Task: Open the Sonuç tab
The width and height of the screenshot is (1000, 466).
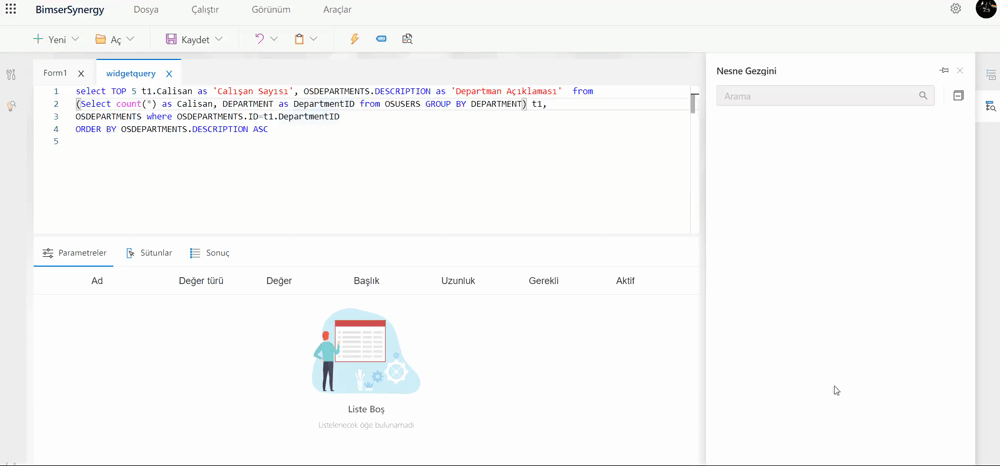Action: click(x=216, y=253)
